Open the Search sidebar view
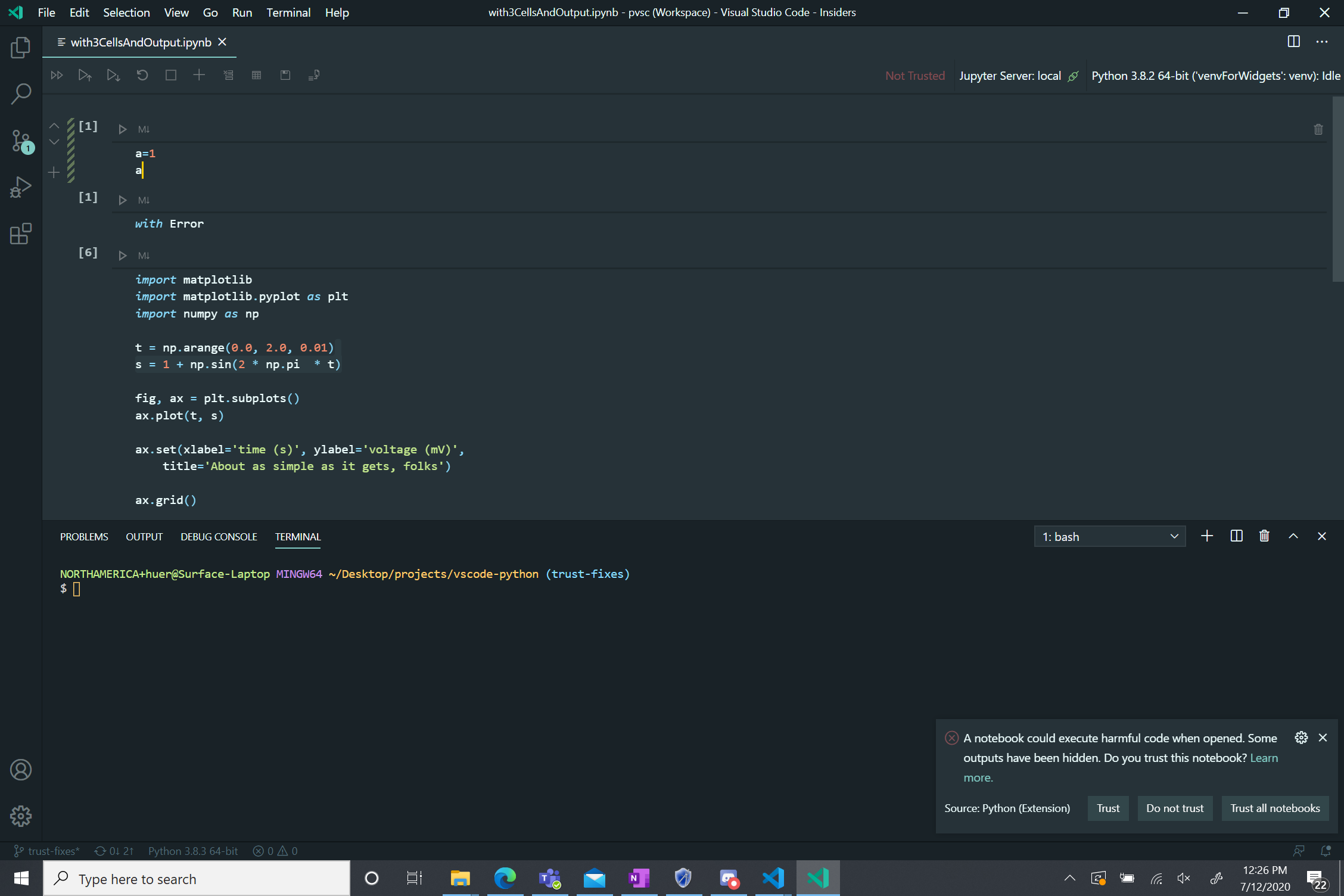This screenshot has width=1344, height=896. point(21,94)
